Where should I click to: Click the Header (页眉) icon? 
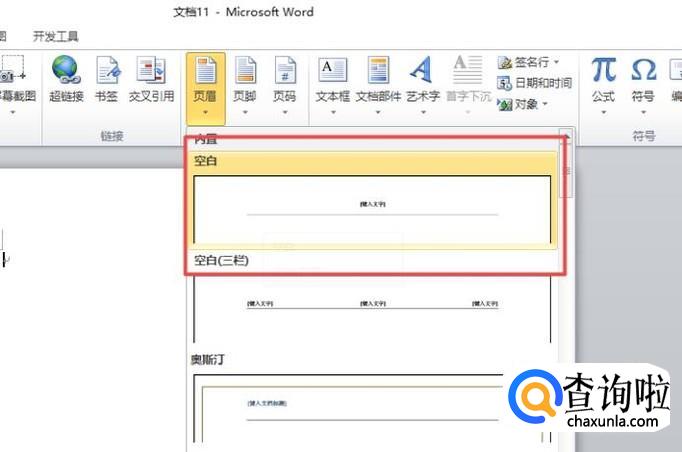point(205,70)
